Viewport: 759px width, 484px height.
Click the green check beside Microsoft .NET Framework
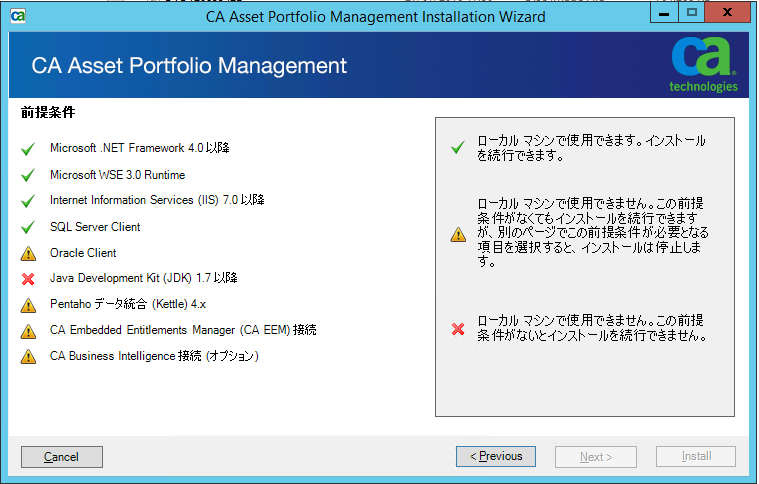point(27,149)
